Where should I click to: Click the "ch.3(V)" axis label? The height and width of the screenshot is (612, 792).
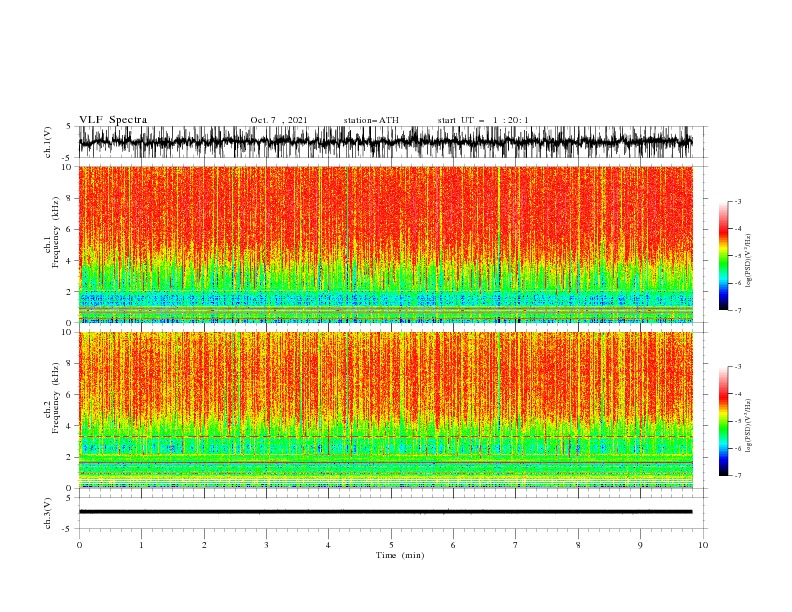click(48, 513)
